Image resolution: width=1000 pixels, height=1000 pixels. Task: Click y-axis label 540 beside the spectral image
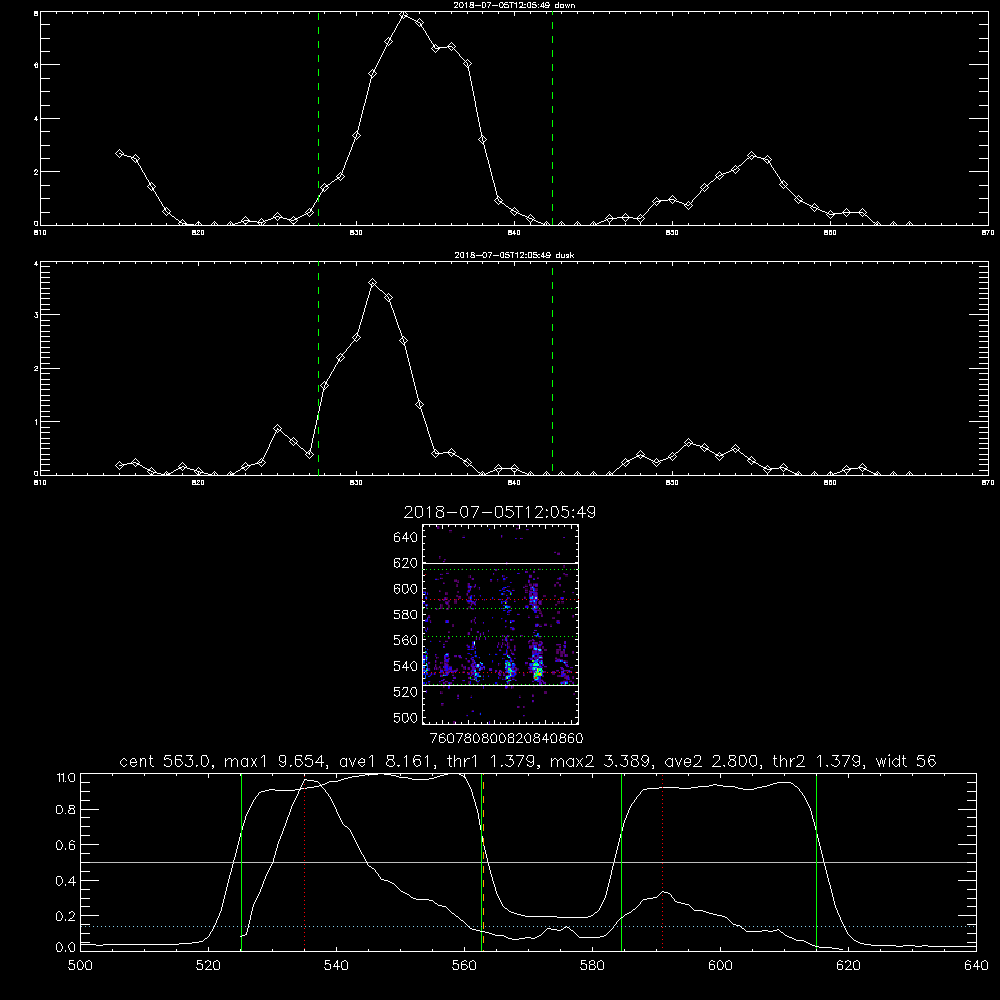(406, 666)
